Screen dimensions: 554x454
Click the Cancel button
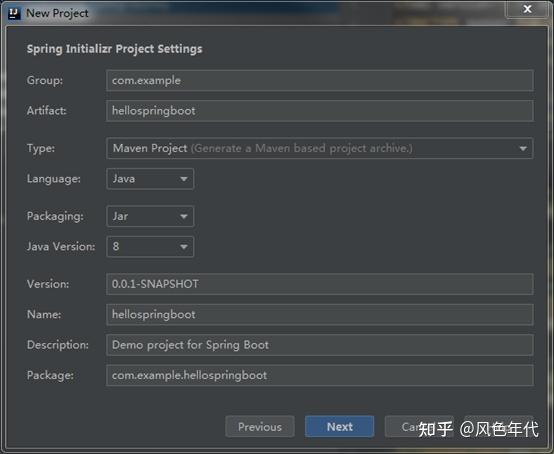tap(419, 427)
